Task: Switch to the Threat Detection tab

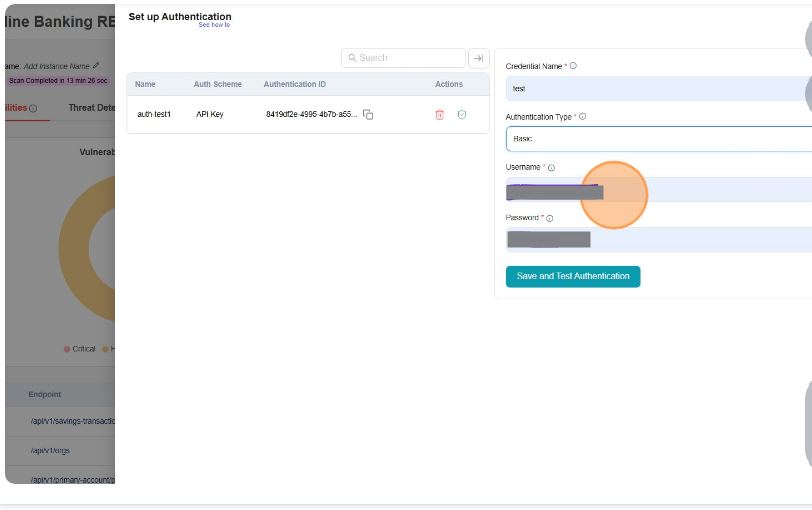Action: coord(92,108)
